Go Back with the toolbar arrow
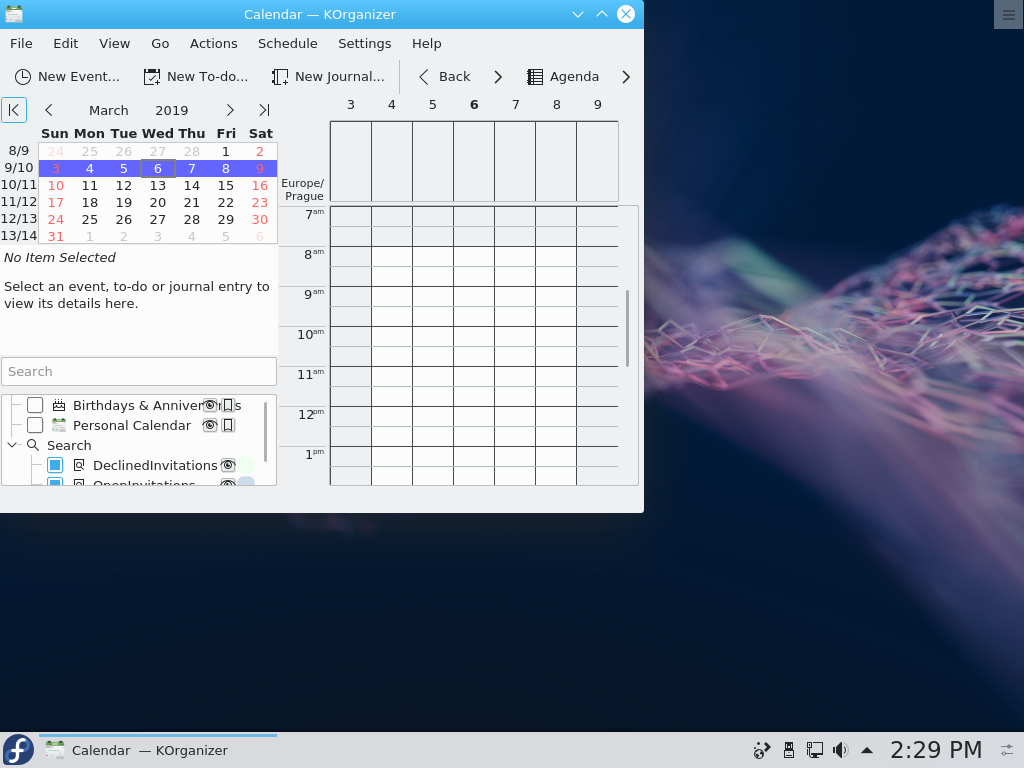The height and width of the screenshot is (768, 1024). (x=445, y=76)
